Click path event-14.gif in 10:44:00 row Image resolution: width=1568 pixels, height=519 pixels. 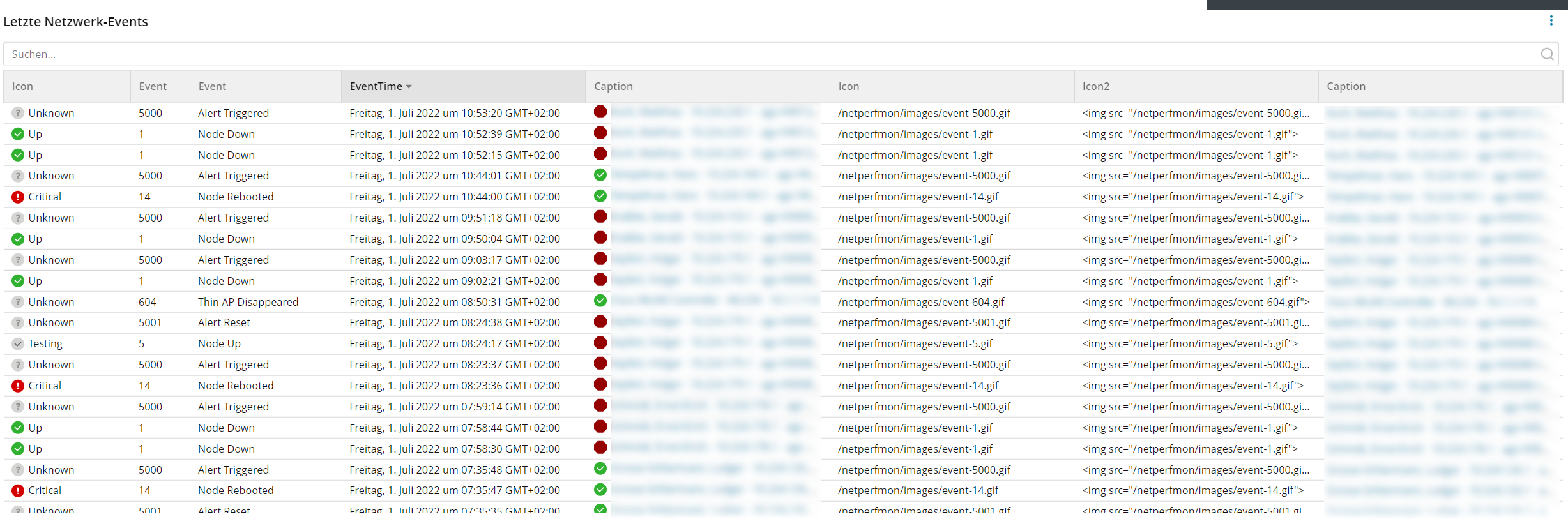click(x=918, y=197)
